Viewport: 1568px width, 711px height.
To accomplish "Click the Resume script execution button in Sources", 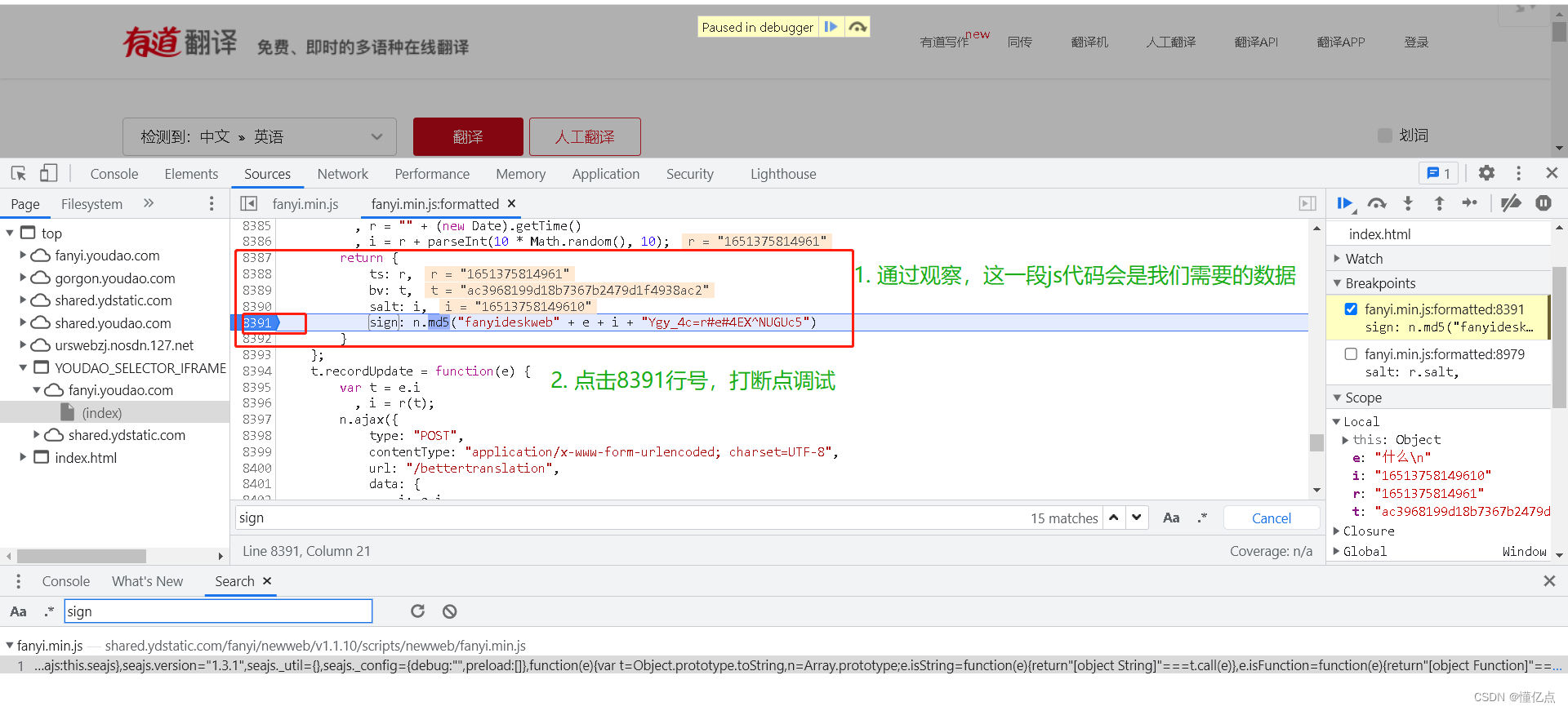I will [x=1345, y=203].
